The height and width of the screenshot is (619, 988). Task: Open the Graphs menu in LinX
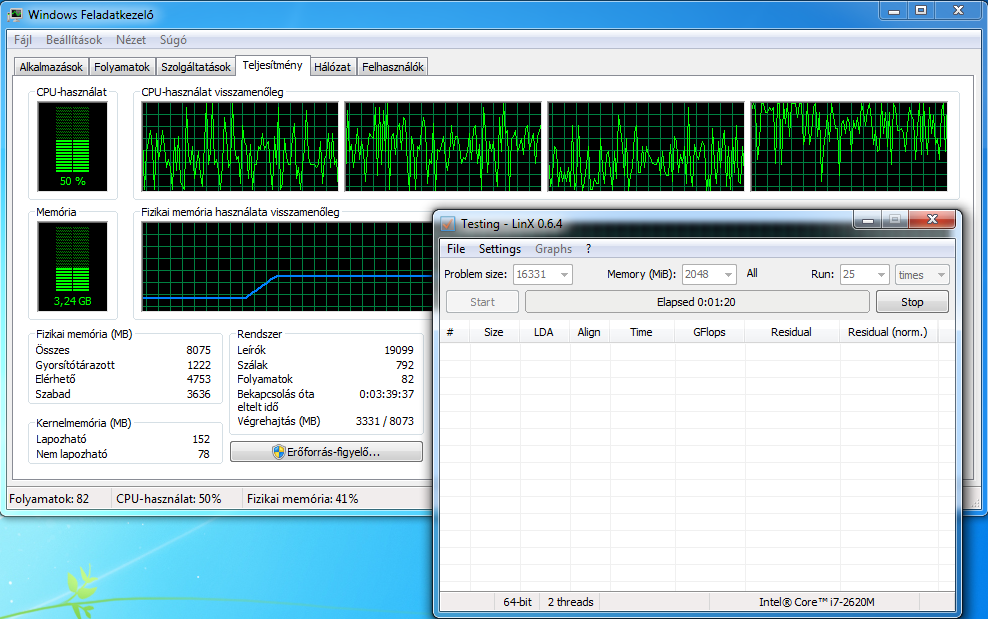point(554,249)
